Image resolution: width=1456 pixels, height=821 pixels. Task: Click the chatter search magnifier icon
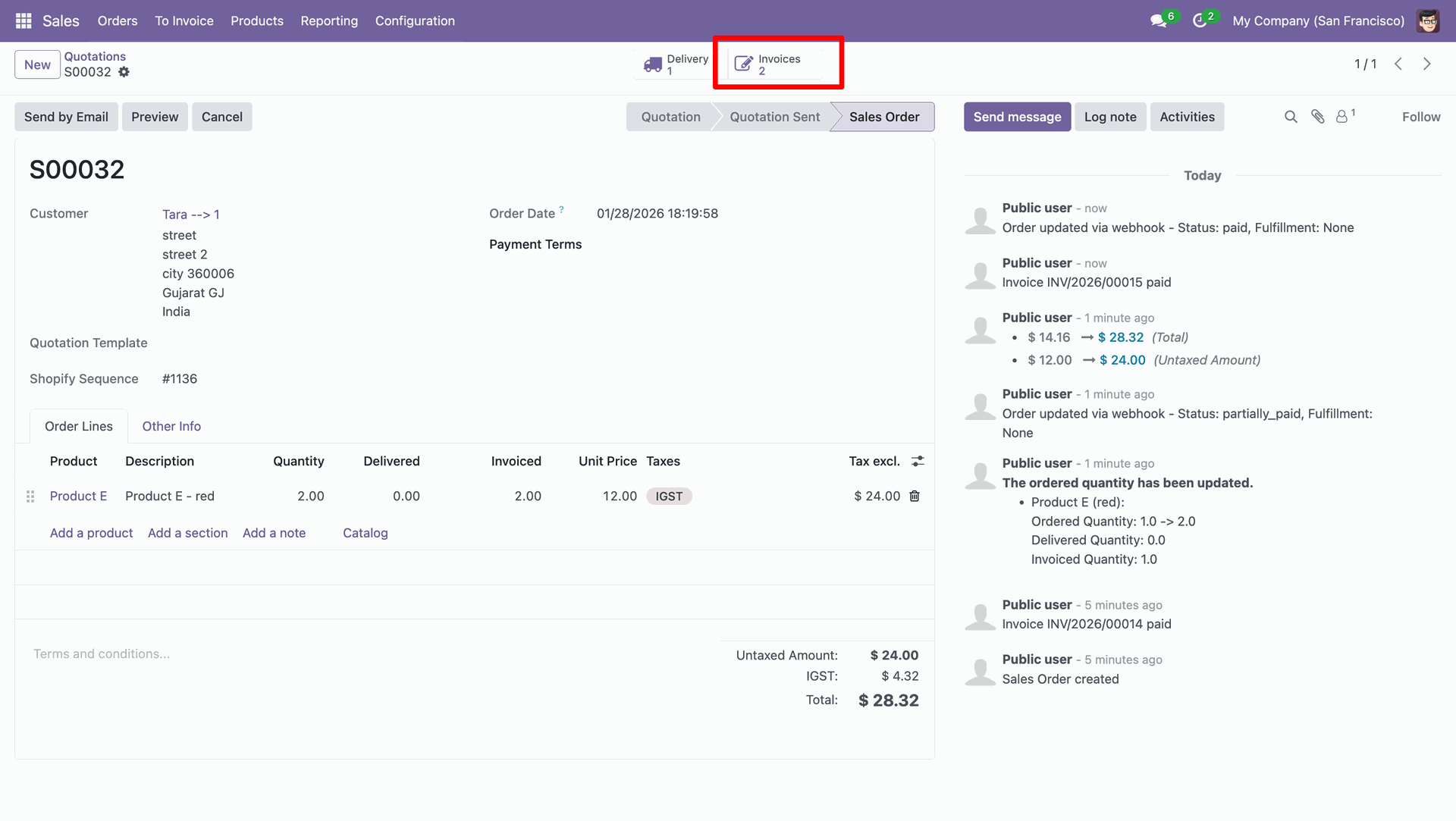pyautogui.click(x=1291, y=117)
